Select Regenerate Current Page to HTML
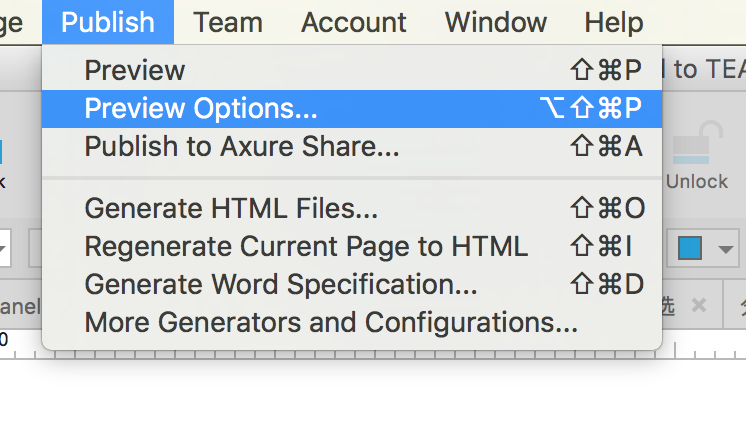 coord(352,246)
